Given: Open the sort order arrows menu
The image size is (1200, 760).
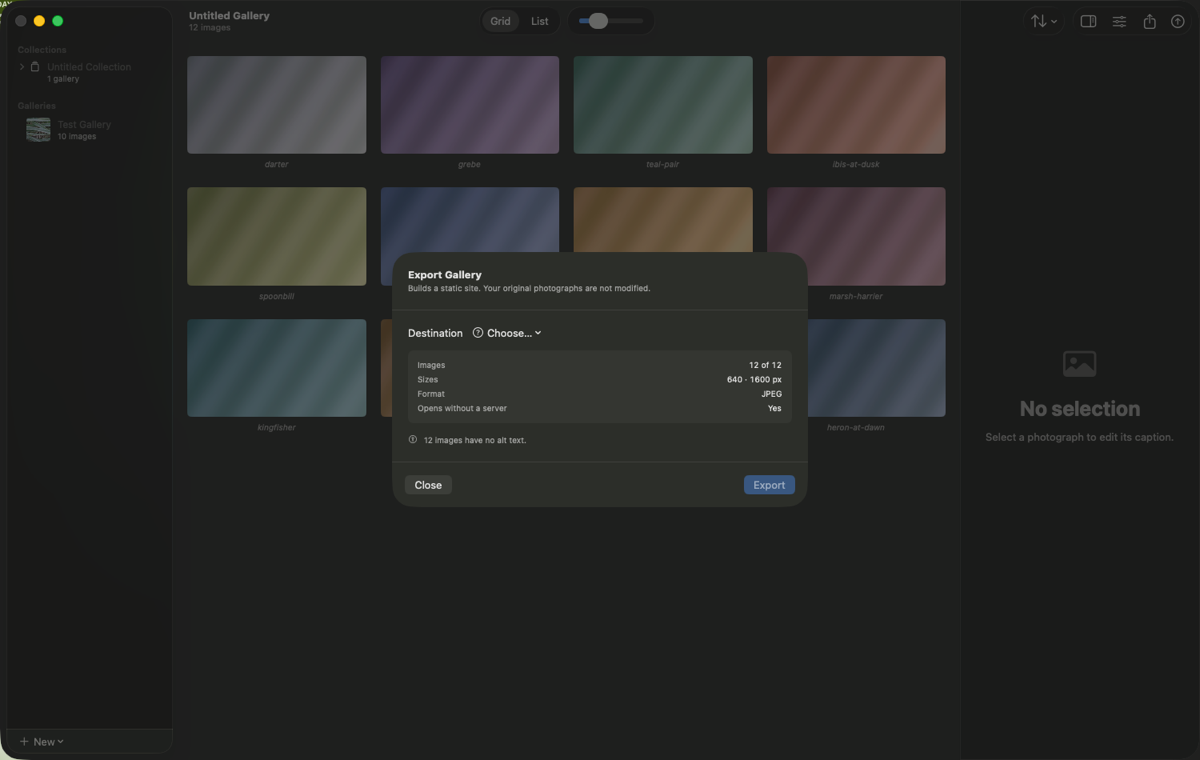Looking at the screenshot, I should [1043, 21].
